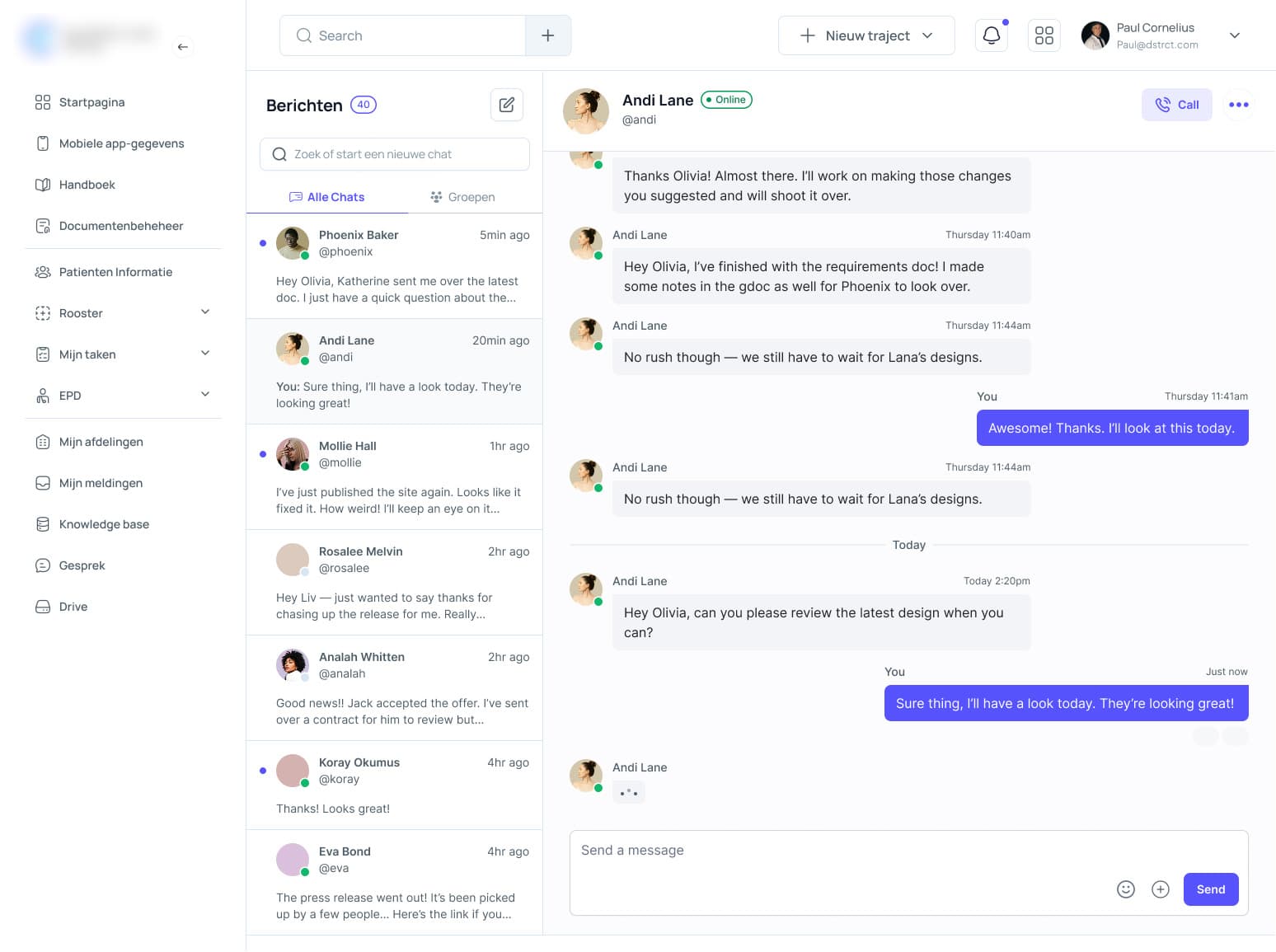1276x952 pixels.
Task: Click the compose new message icon
Action: [507, 105]
